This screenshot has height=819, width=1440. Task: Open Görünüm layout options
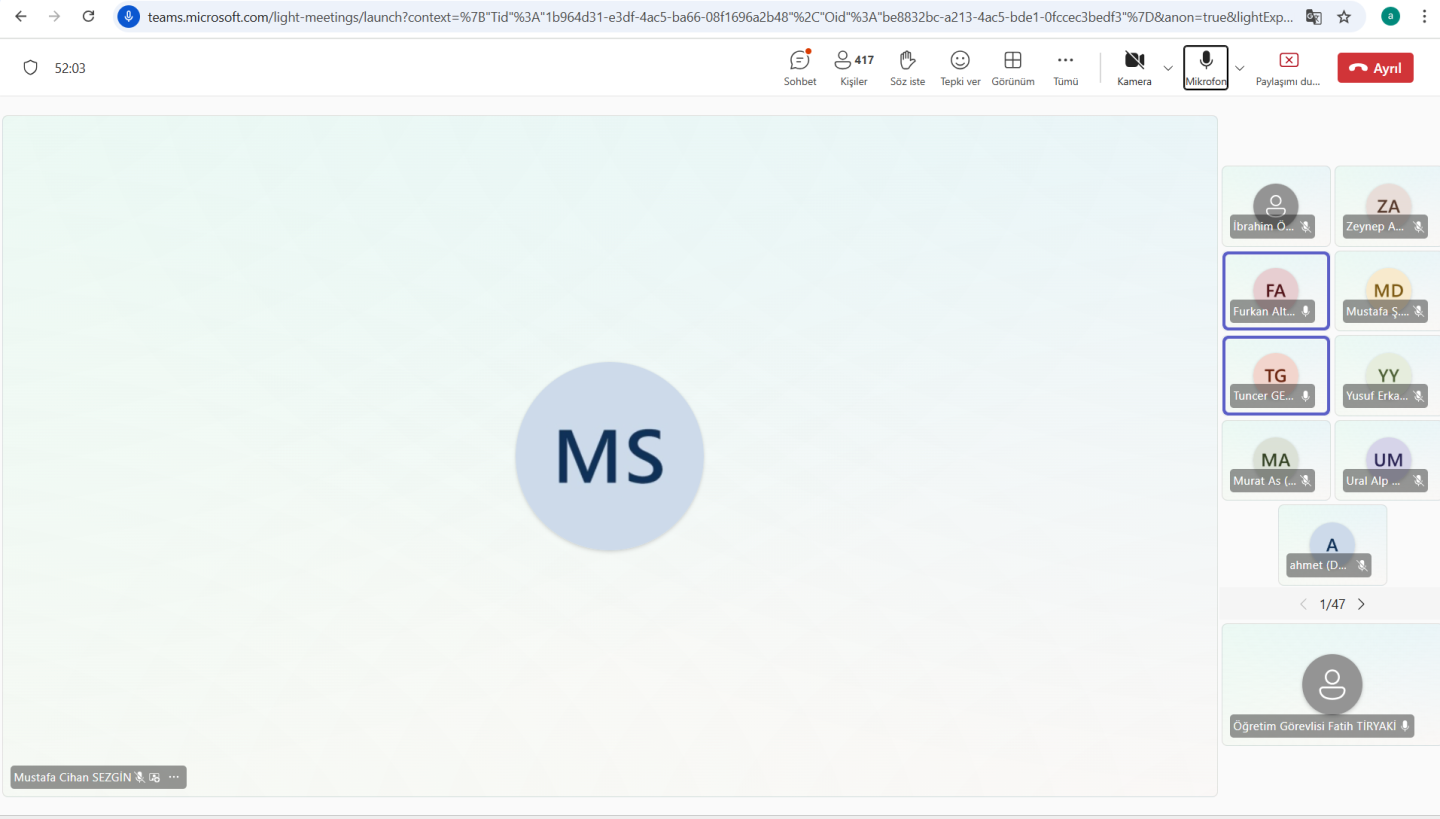pos(1012,67)
